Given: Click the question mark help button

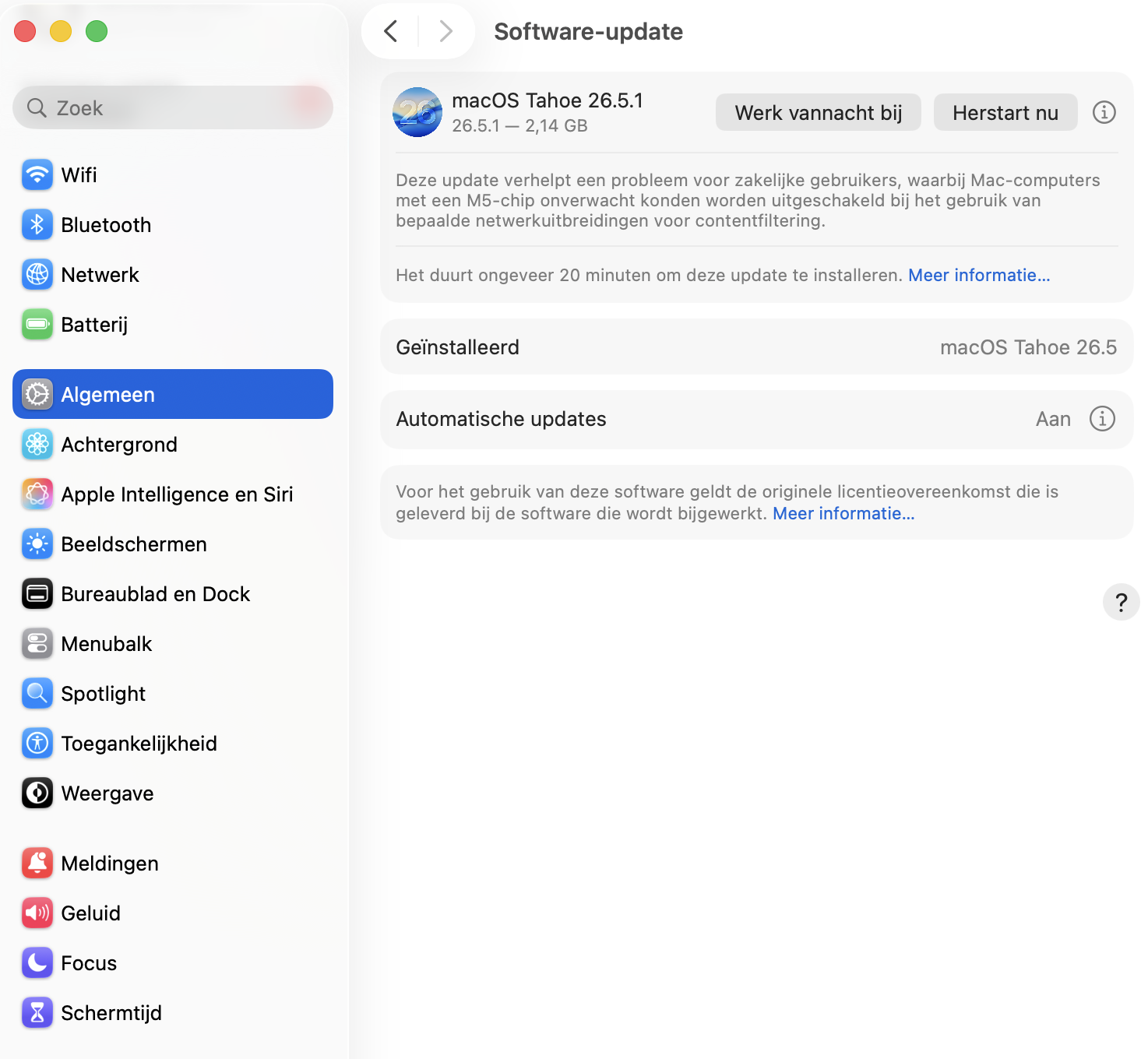Looking at the screenshot, I should tap(1122, 602).
